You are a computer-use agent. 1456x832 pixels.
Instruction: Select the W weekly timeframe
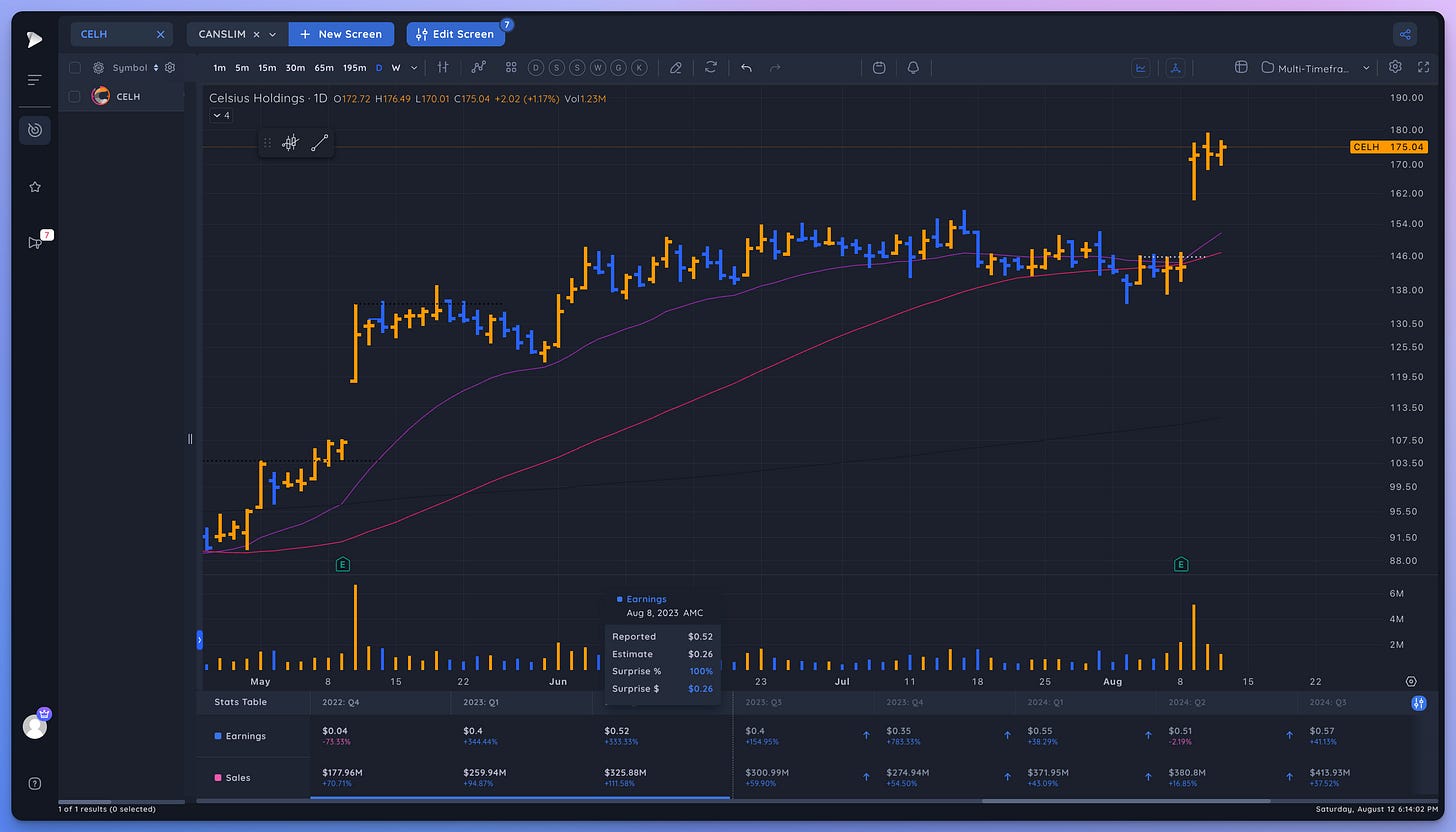(396, 68)
